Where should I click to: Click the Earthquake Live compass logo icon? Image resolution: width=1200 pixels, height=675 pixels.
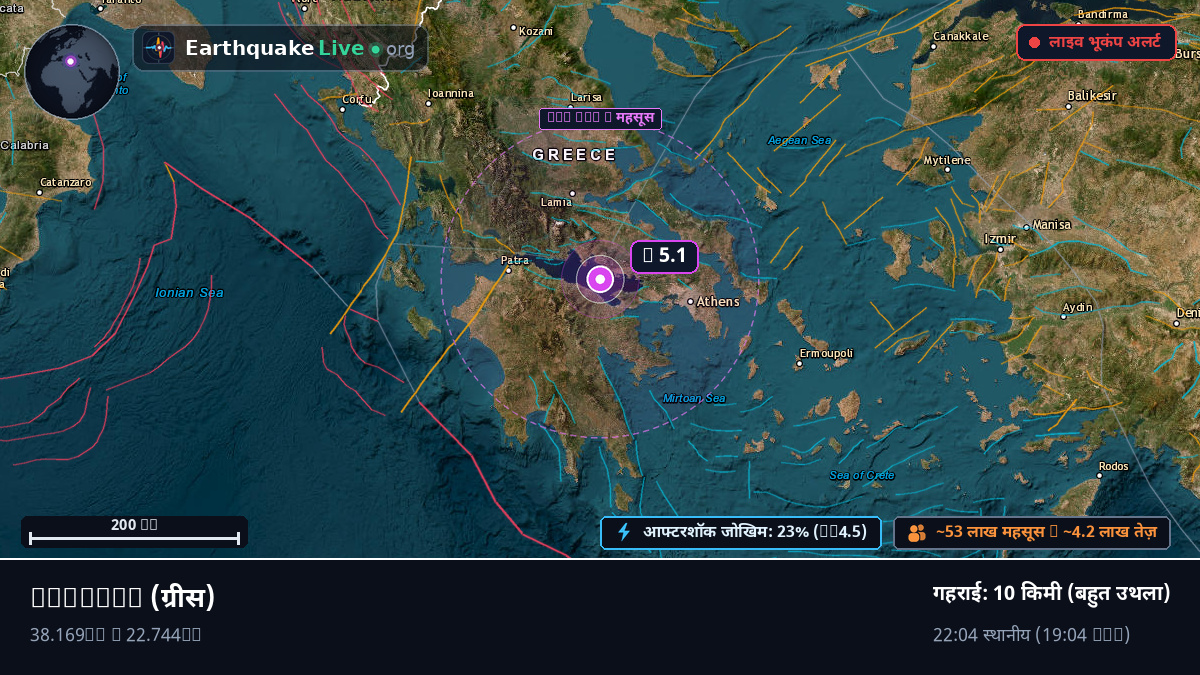[158, 48]
